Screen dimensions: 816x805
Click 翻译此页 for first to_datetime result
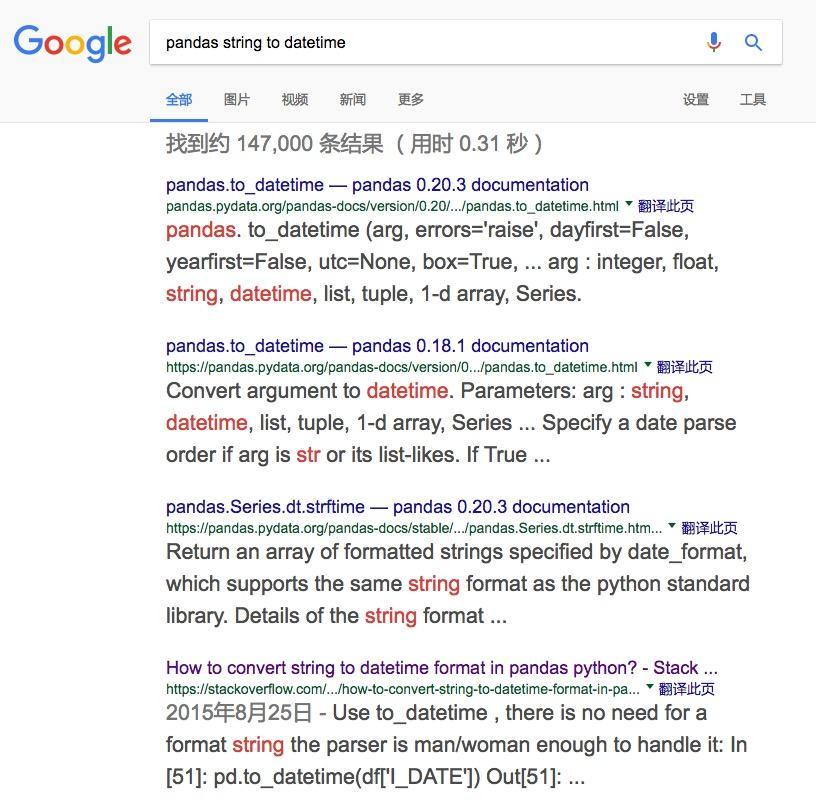pyautogui.click(x=666, y=206)
